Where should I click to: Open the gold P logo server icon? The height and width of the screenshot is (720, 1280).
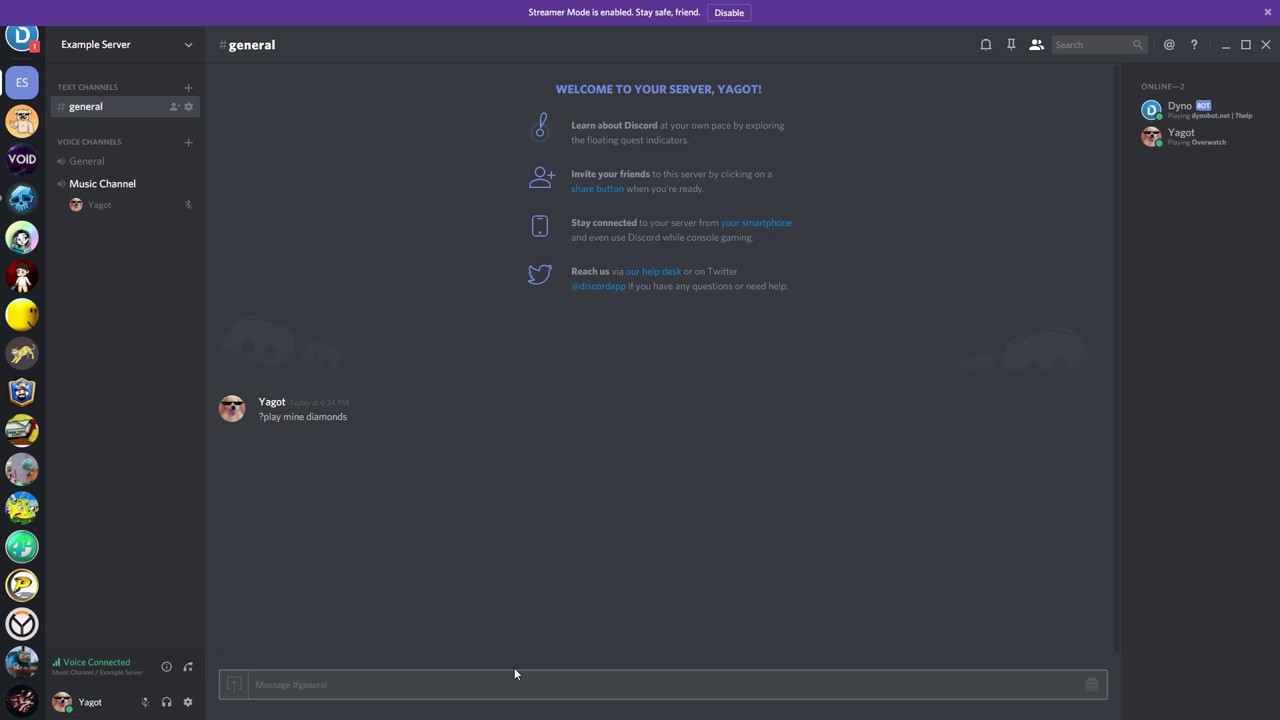click(22, 585)
